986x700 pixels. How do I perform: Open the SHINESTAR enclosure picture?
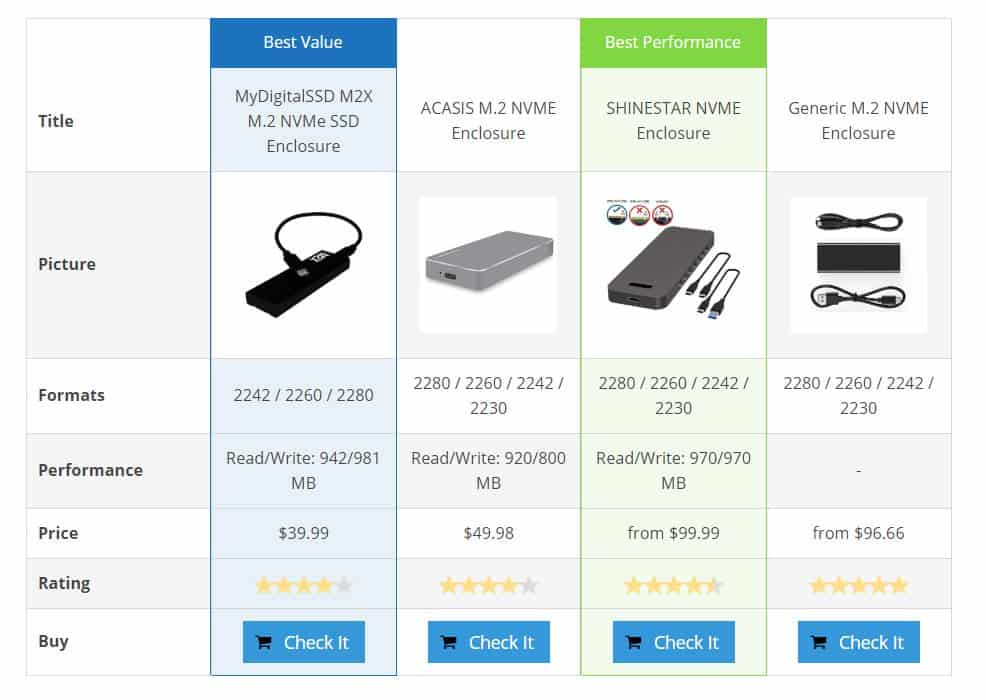[x=673, y=265]
